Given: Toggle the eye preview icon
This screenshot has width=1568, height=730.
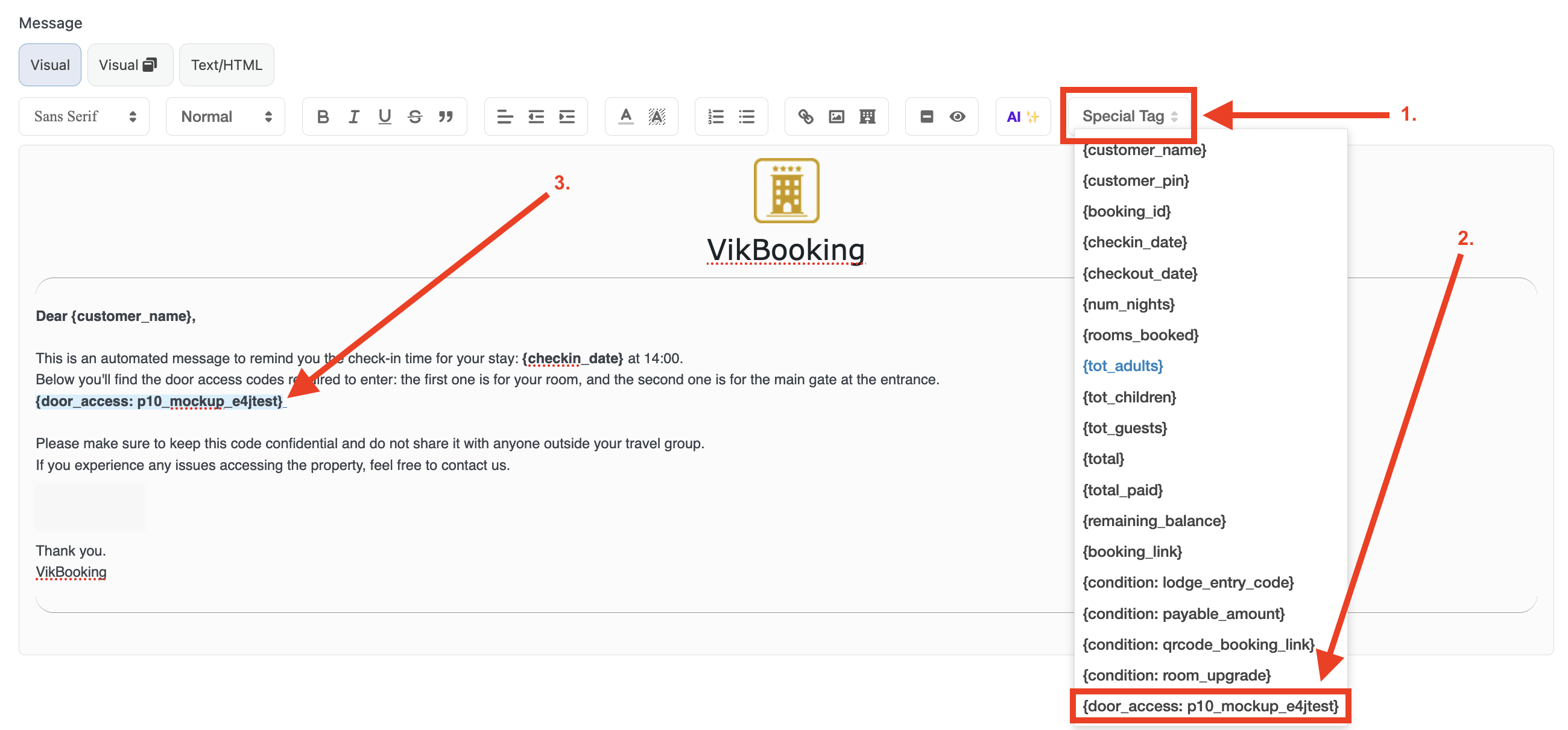Looking at the screenshot, I should pyautogui.click(x=957, y=116).
